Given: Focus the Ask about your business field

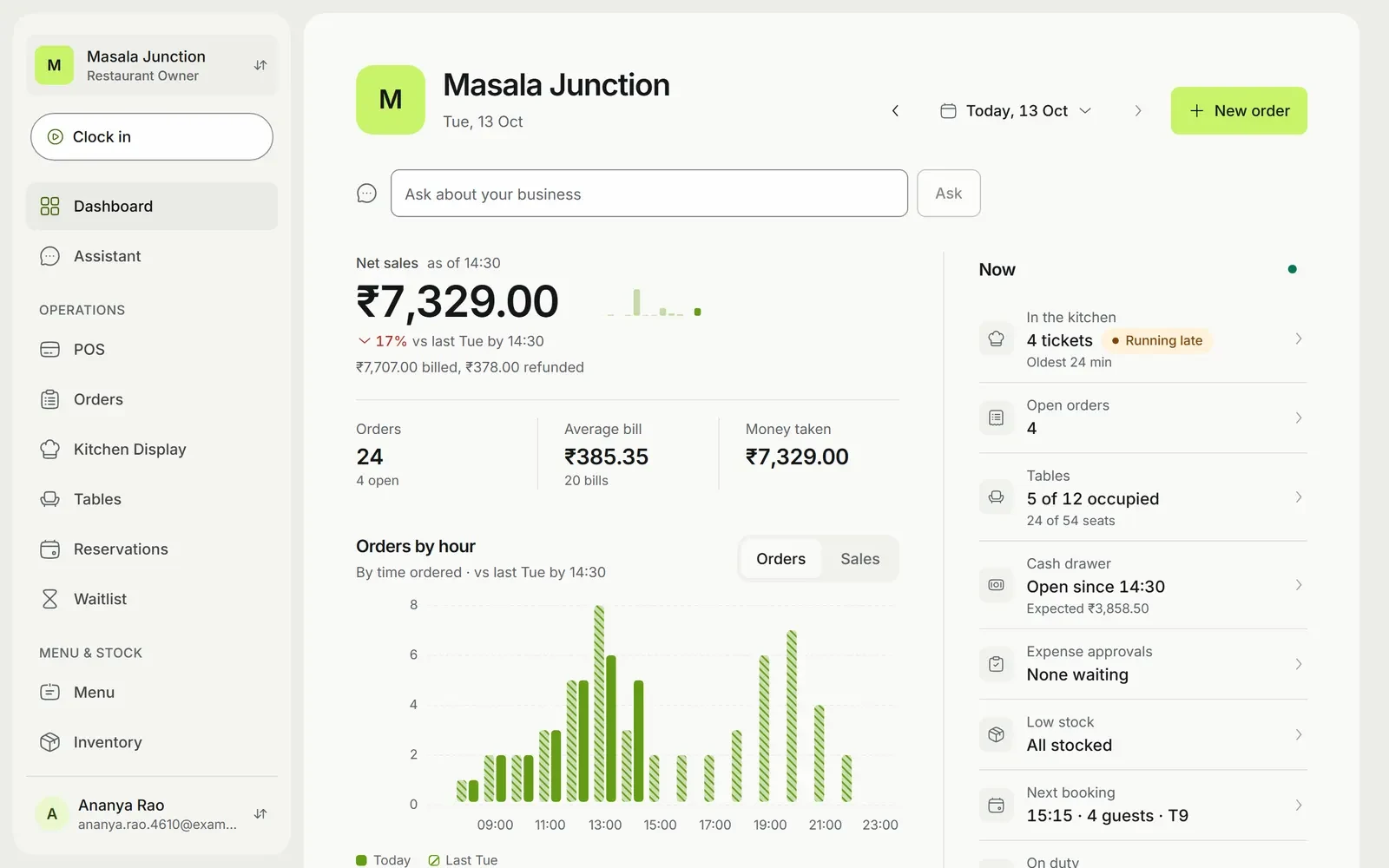Looking at the screenshot, I should point(649,193).
